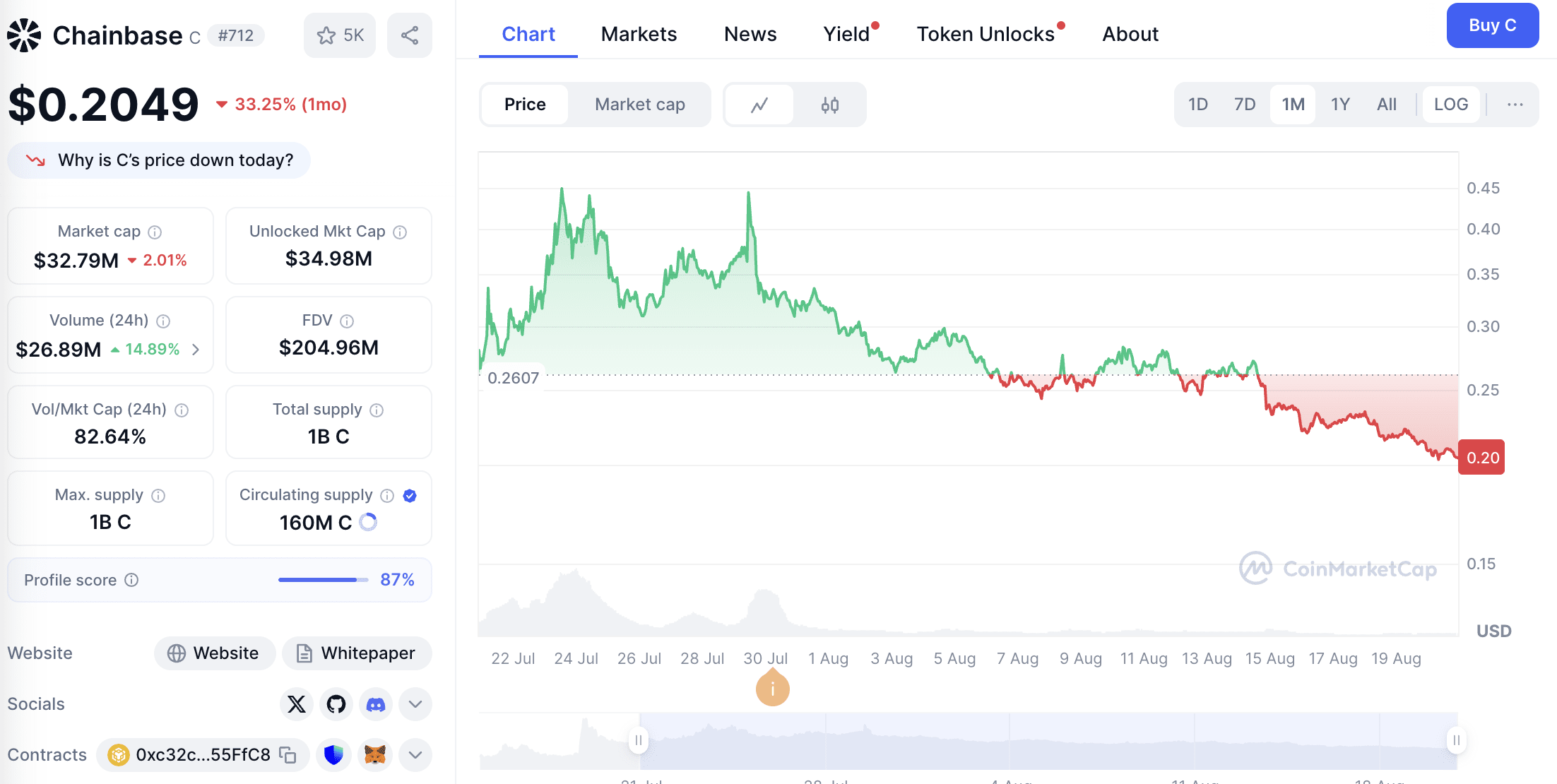Open the Markets tab

[x=639, y=34]
